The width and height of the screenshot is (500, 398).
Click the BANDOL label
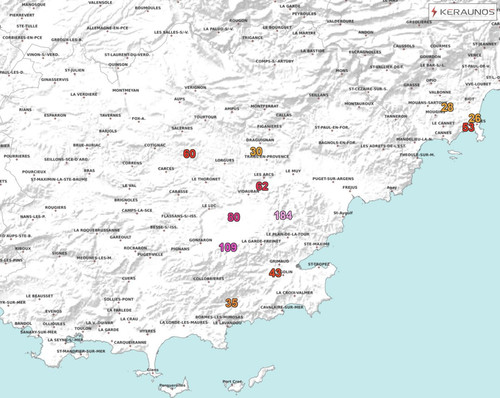click(x=23, y=324)
